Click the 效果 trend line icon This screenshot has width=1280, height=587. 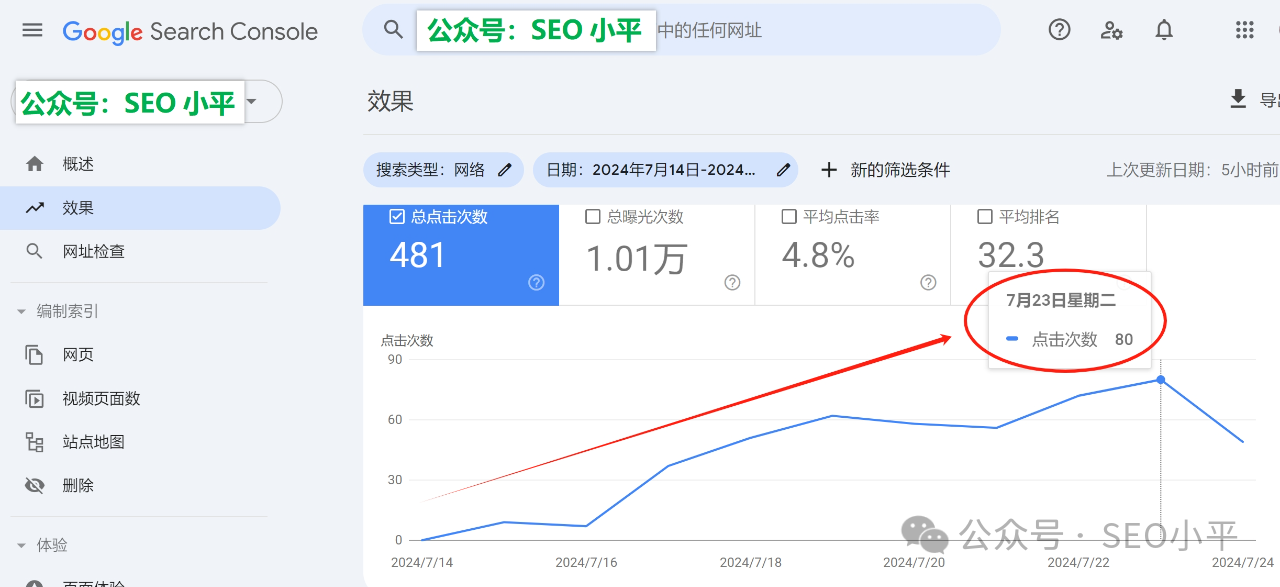point(35,208)
